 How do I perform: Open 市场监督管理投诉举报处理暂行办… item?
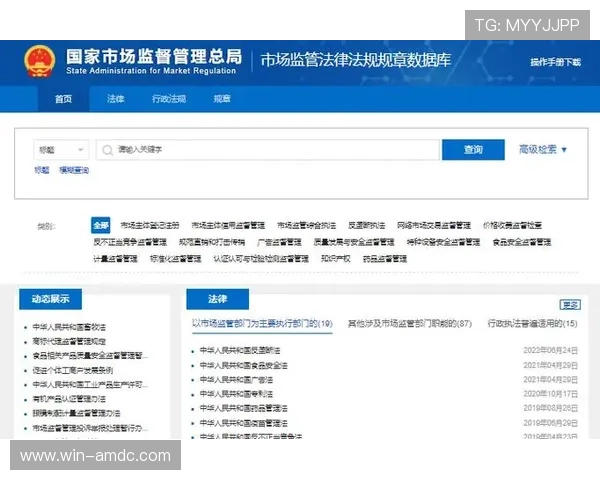90,428
